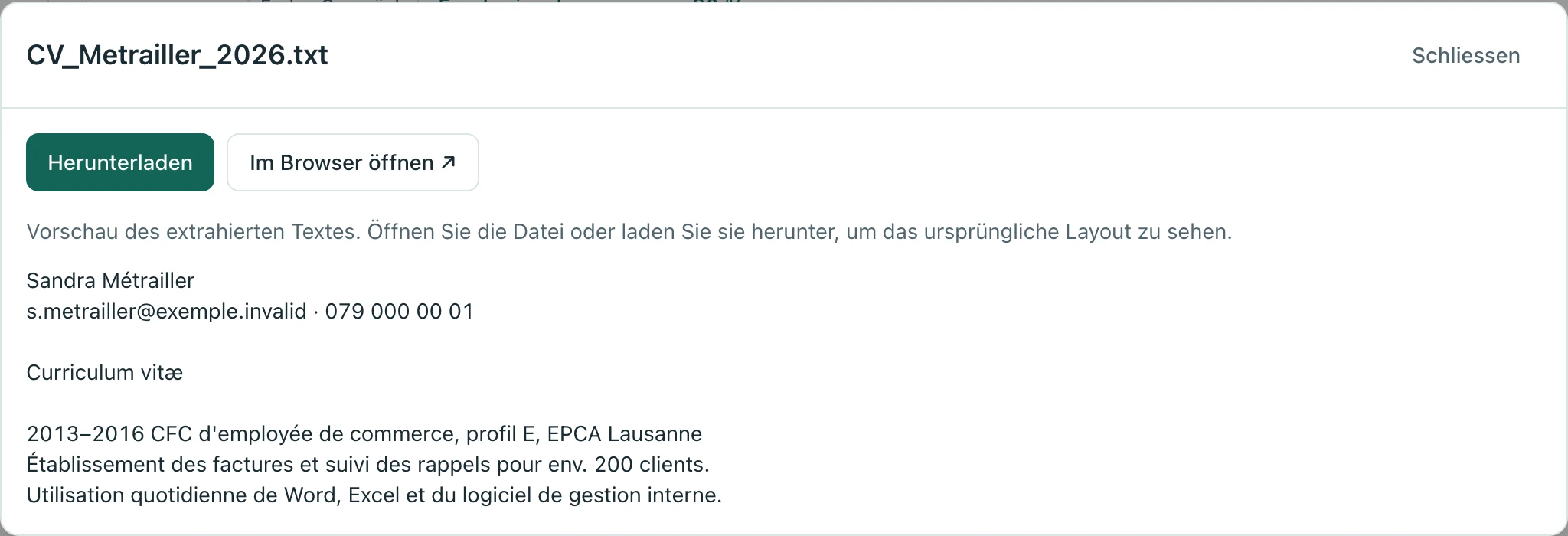Click the name Sandra Métrailler
This screenshot has width=1568, height=536.
[x=110, y=280]
